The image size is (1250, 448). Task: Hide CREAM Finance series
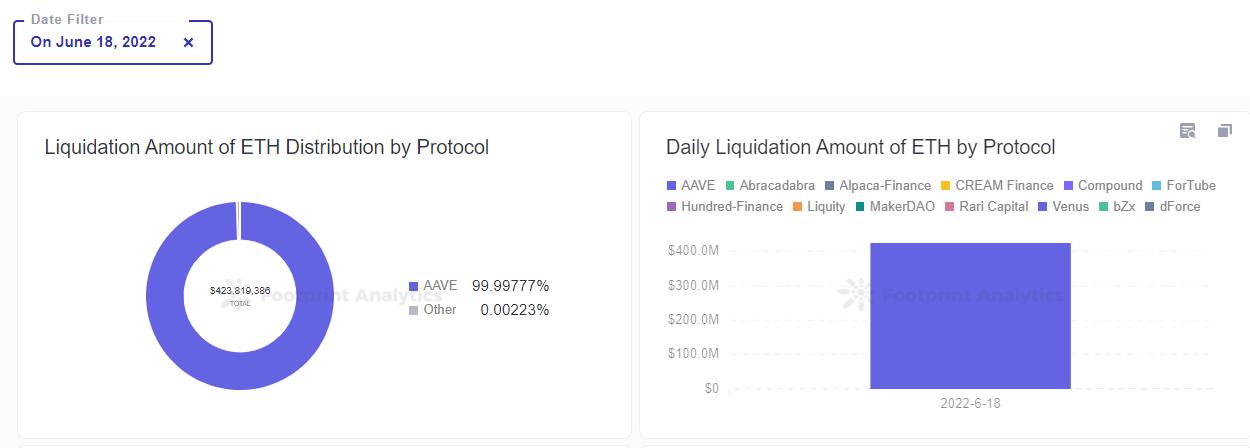996,186
